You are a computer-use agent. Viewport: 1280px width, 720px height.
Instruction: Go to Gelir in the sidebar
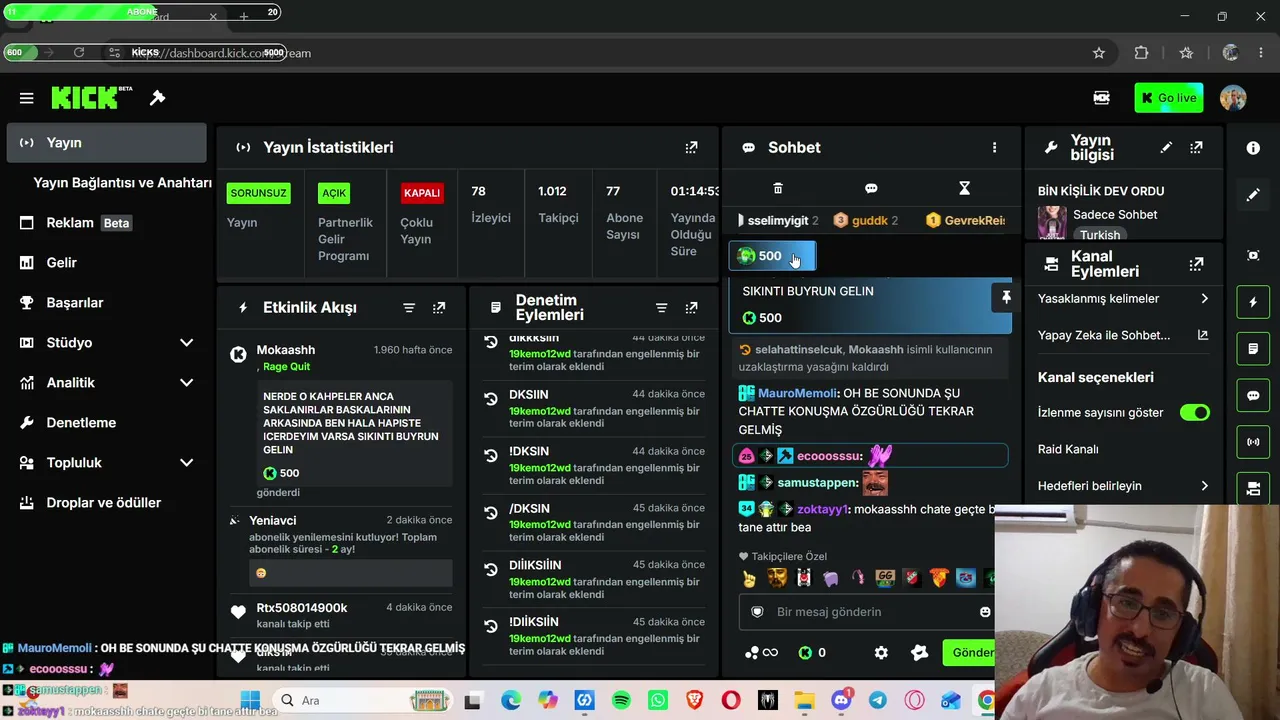pyautogui.click(x=106, y=263)
